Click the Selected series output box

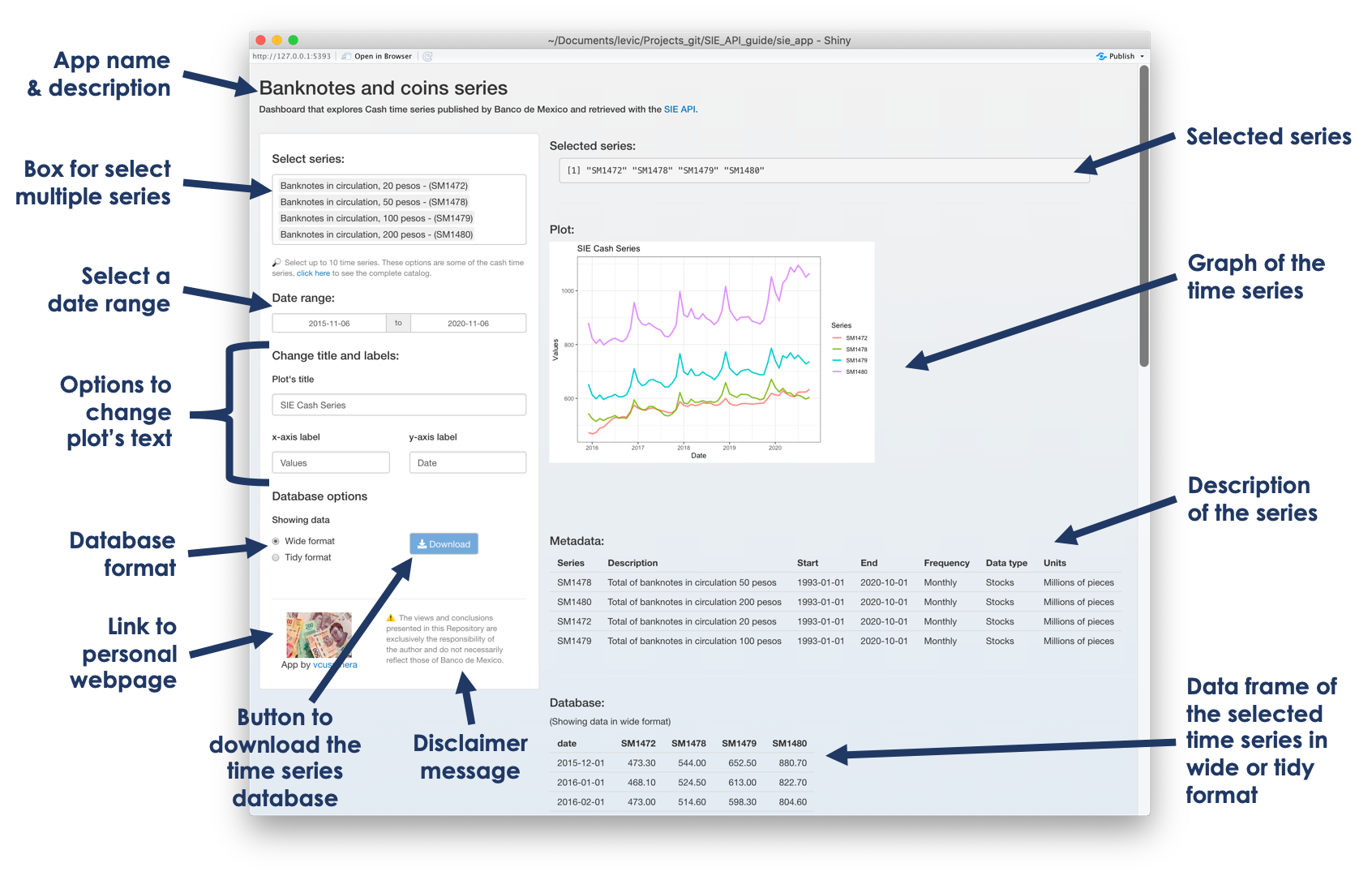[824, 170]
